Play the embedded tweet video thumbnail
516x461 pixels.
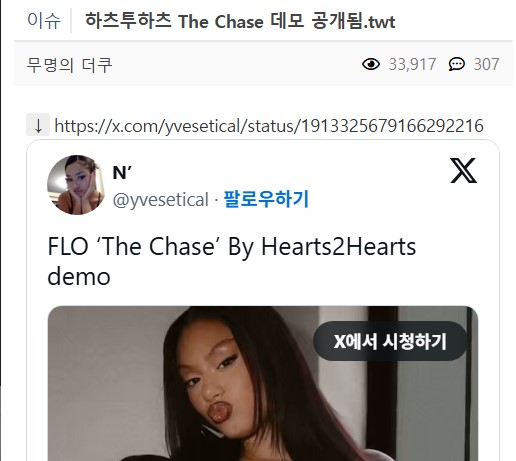point(263,383)
